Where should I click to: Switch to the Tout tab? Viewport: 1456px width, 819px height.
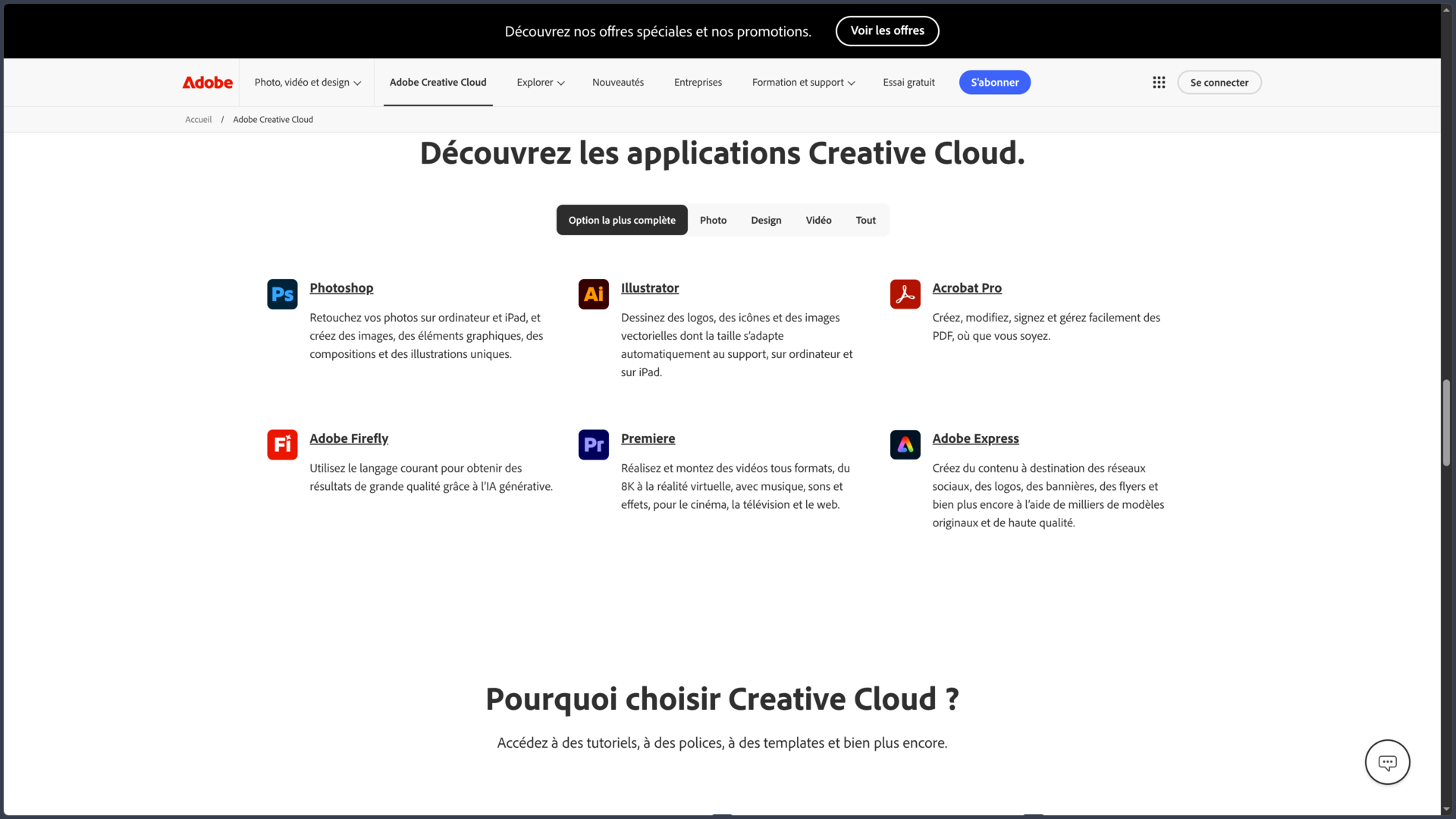865,220
